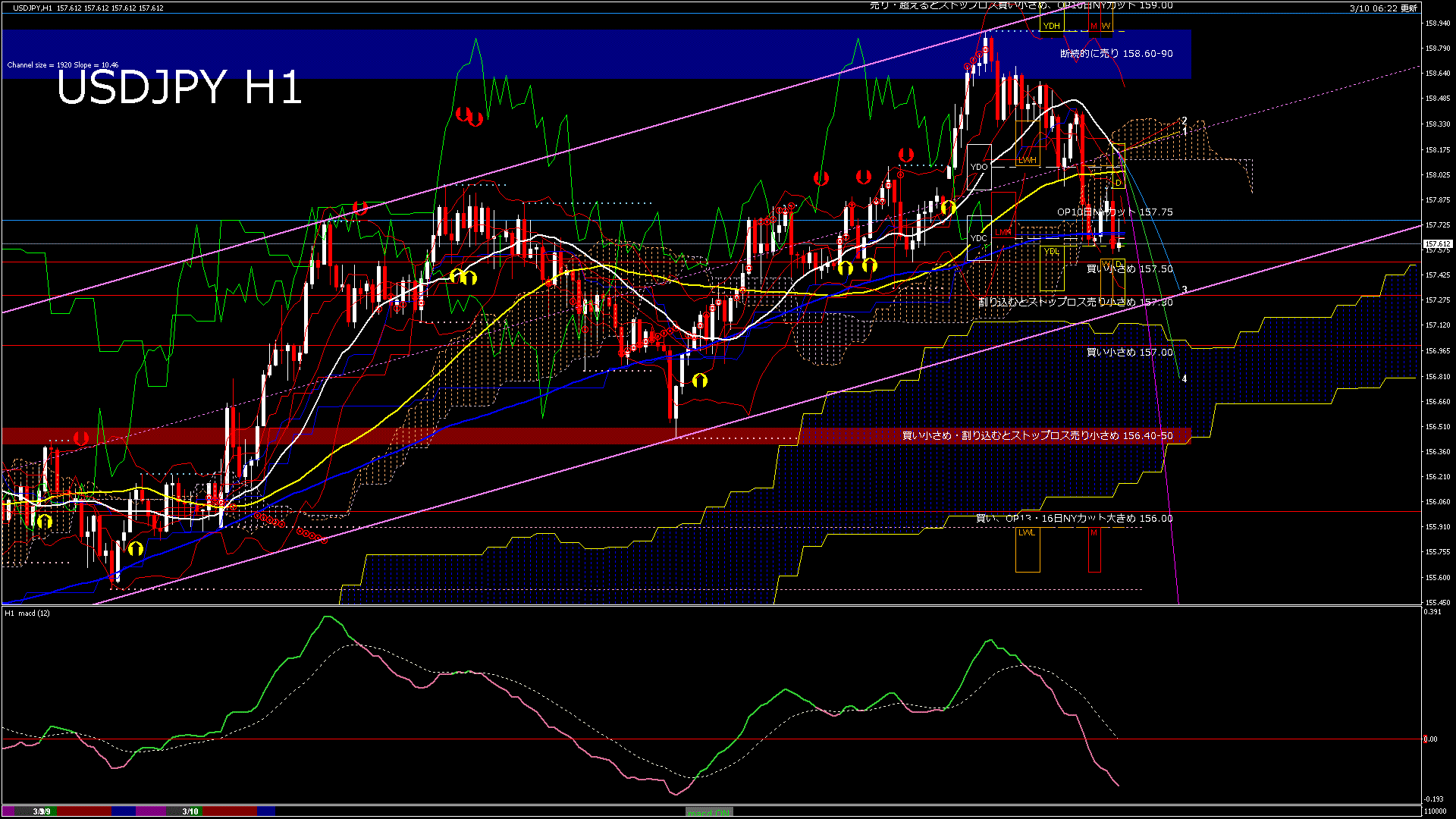1456x819 pixels.
Task: Click the YDO box marker
Action: pyautogui.click(x=979, y=167)
